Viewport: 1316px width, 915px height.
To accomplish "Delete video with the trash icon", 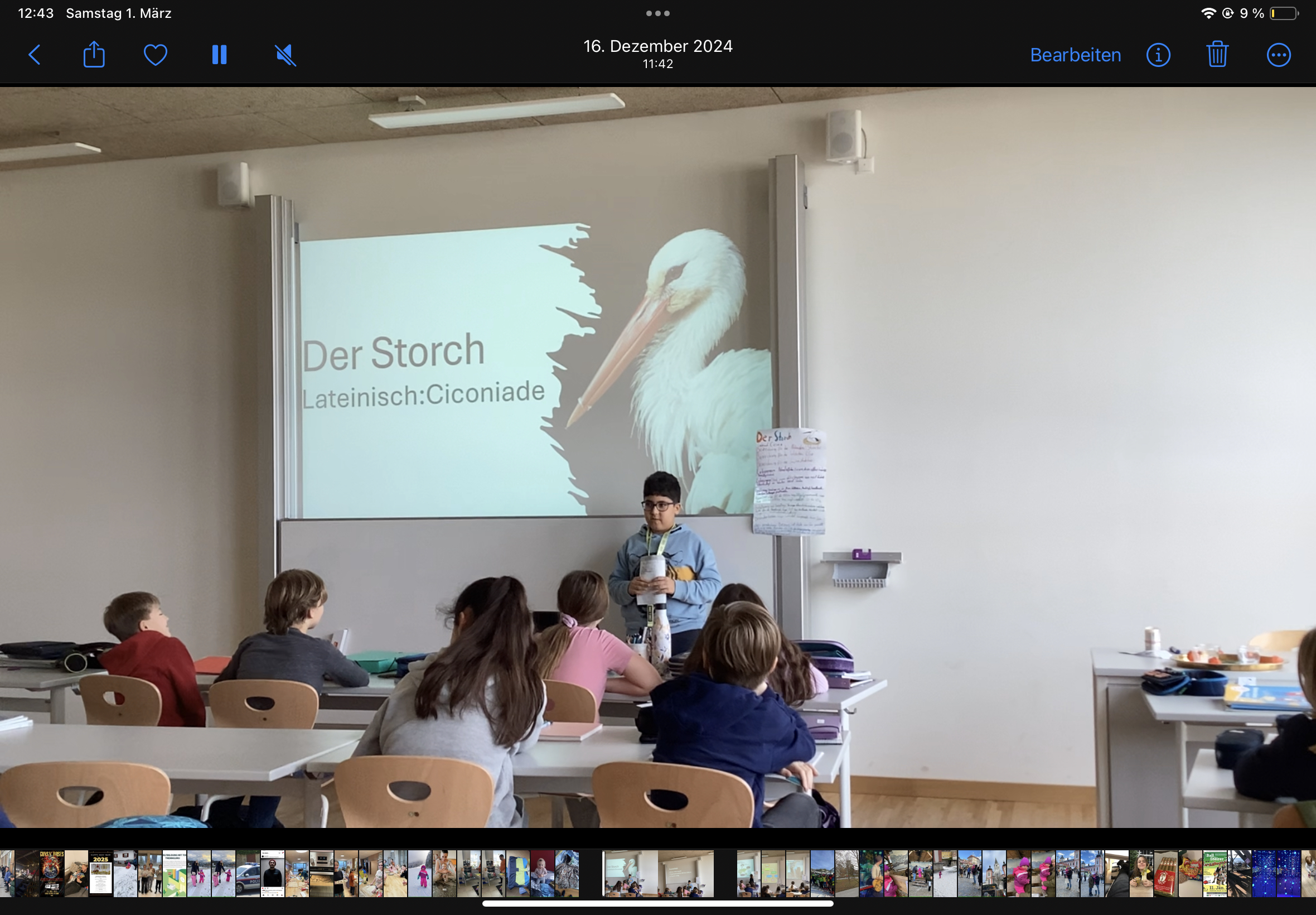I will point(1217,55).
